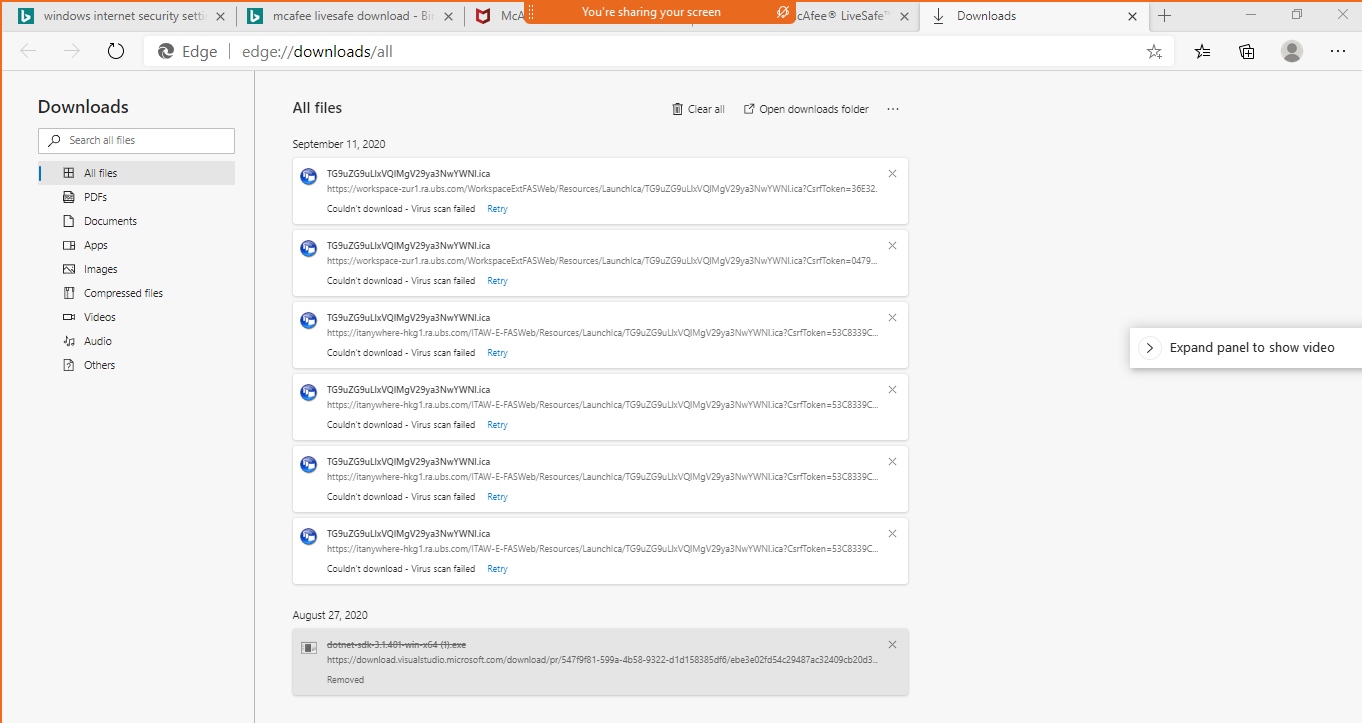Stop screen sharing icon in banner

(783, 12)
